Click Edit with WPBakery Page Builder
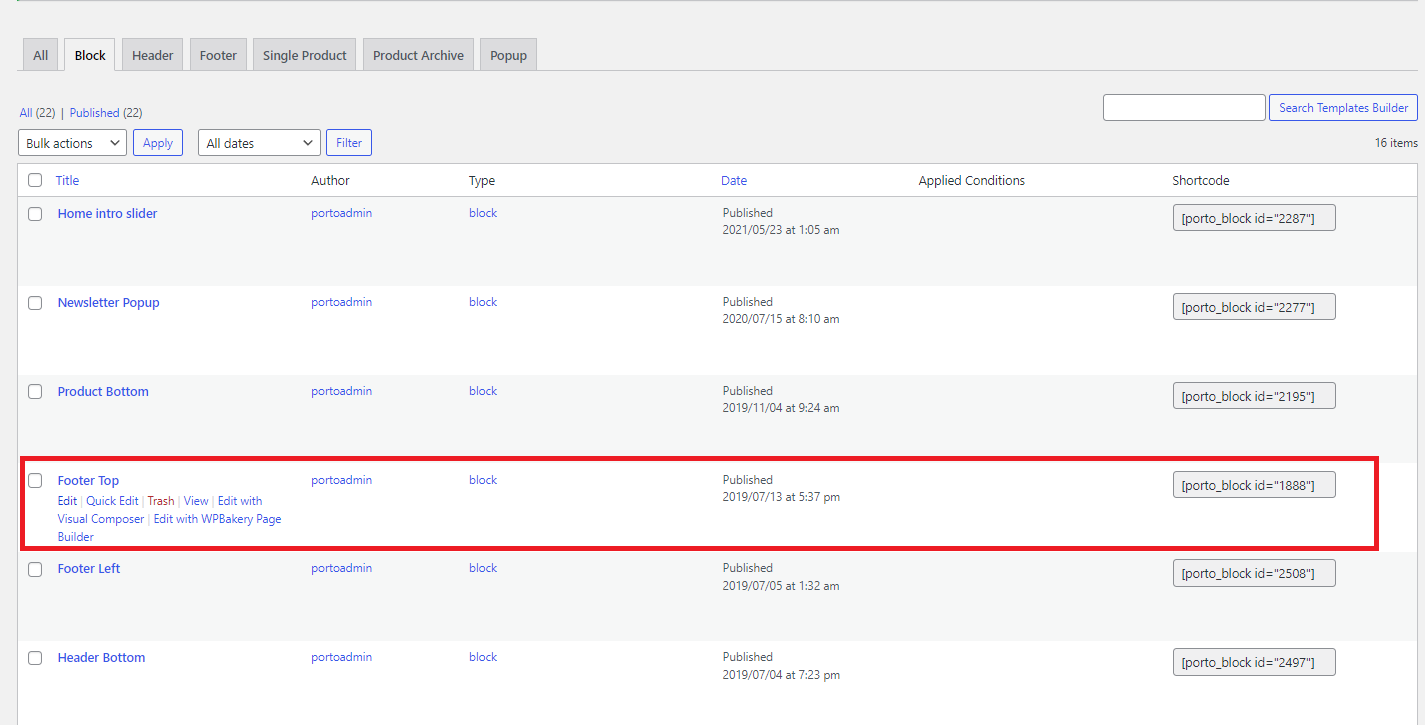The height and width of the screenshot is (725, 1425). (x=169, y=528)
